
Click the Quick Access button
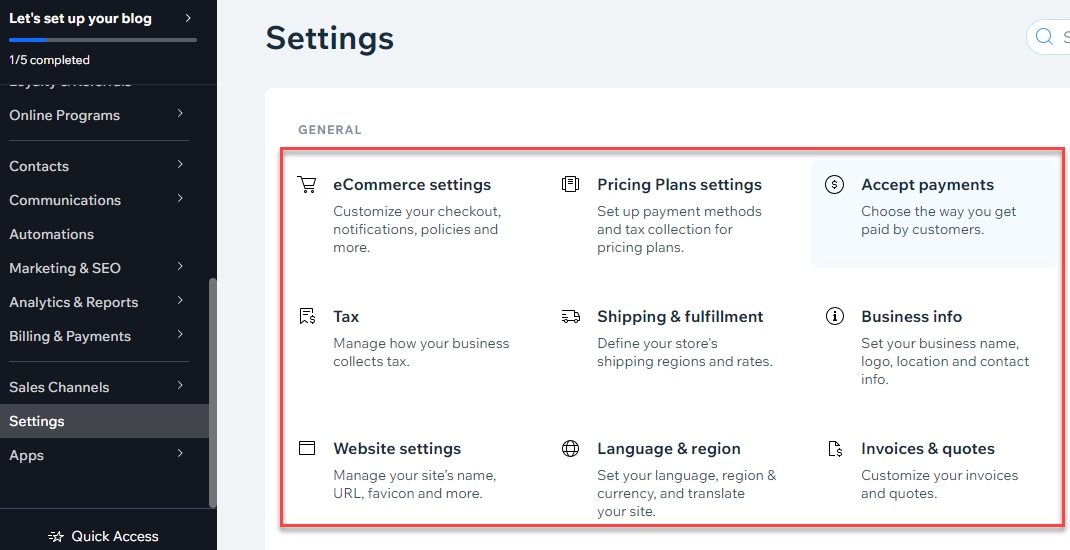click(103, 536)
